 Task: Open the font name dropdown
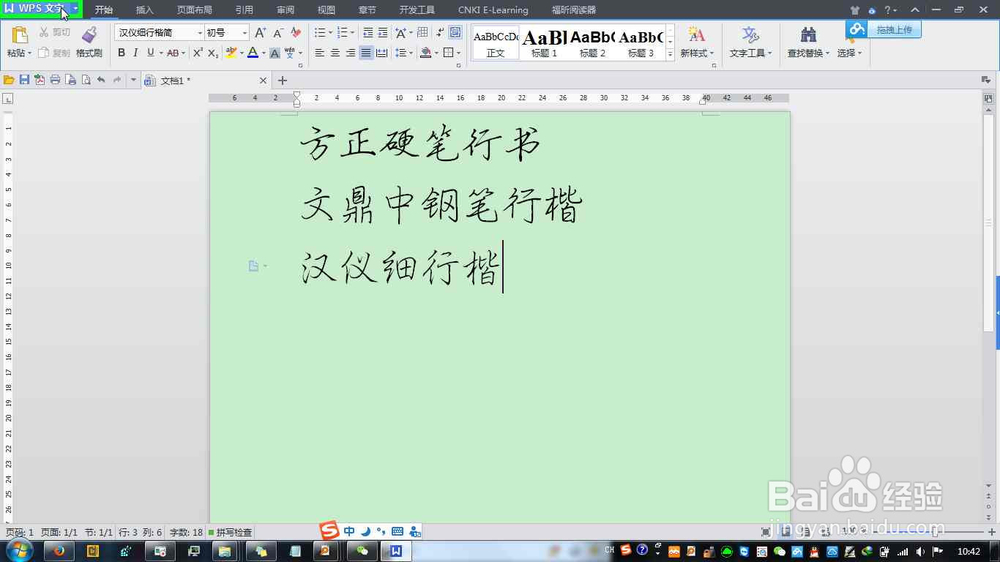tap(200, 33)
